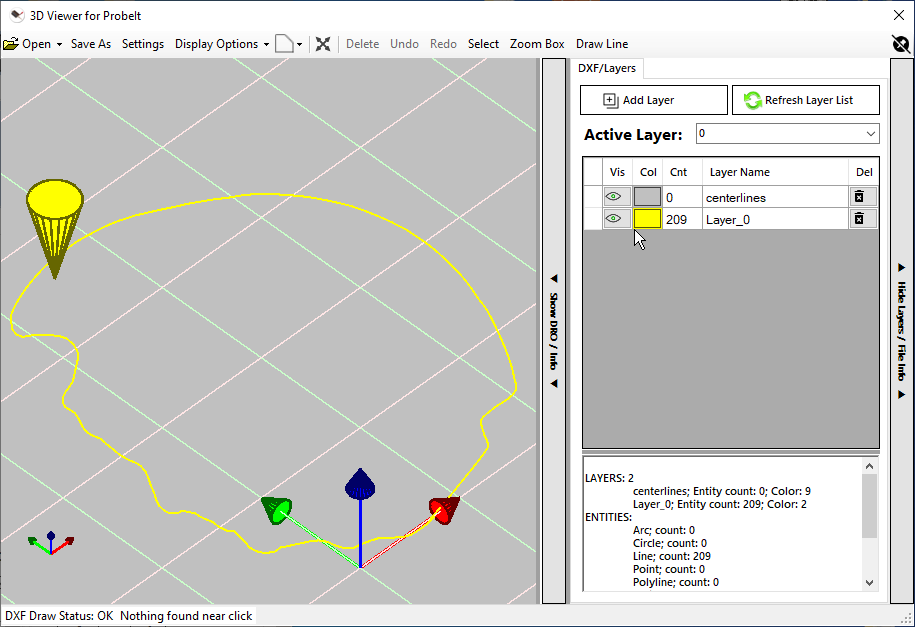Viewport: 915px width, 627px height.
Task: Open the Active Layer combo box
Action: click(787, 134)
